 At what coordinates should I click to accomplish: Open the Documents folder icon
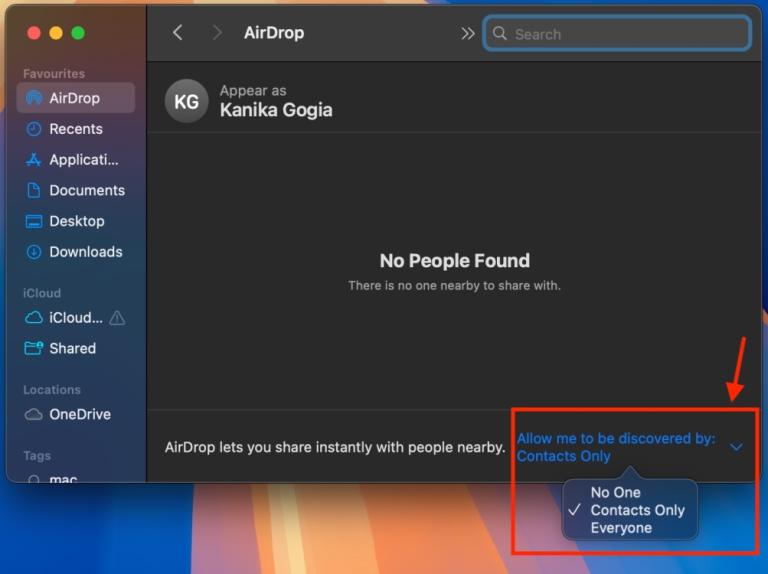(33, 190)
